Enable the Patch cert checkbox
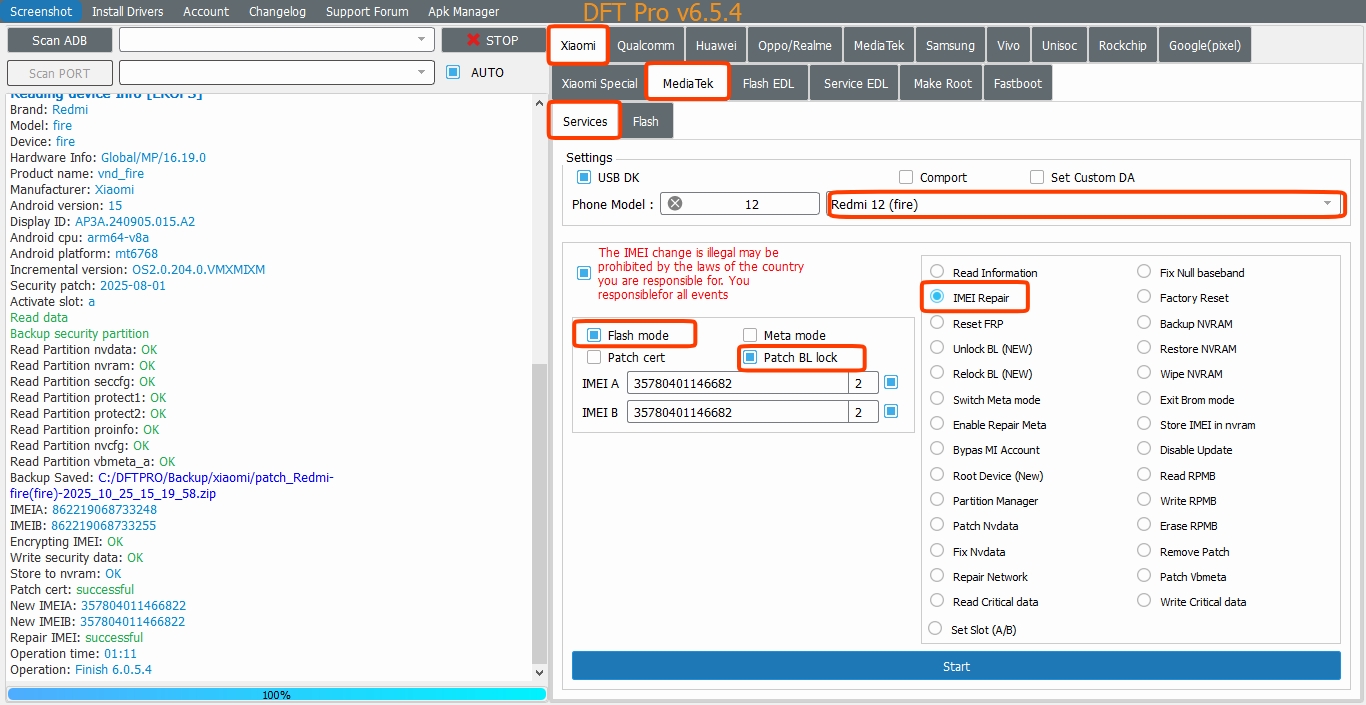The image size is (1366, 705). coord(594,357)
